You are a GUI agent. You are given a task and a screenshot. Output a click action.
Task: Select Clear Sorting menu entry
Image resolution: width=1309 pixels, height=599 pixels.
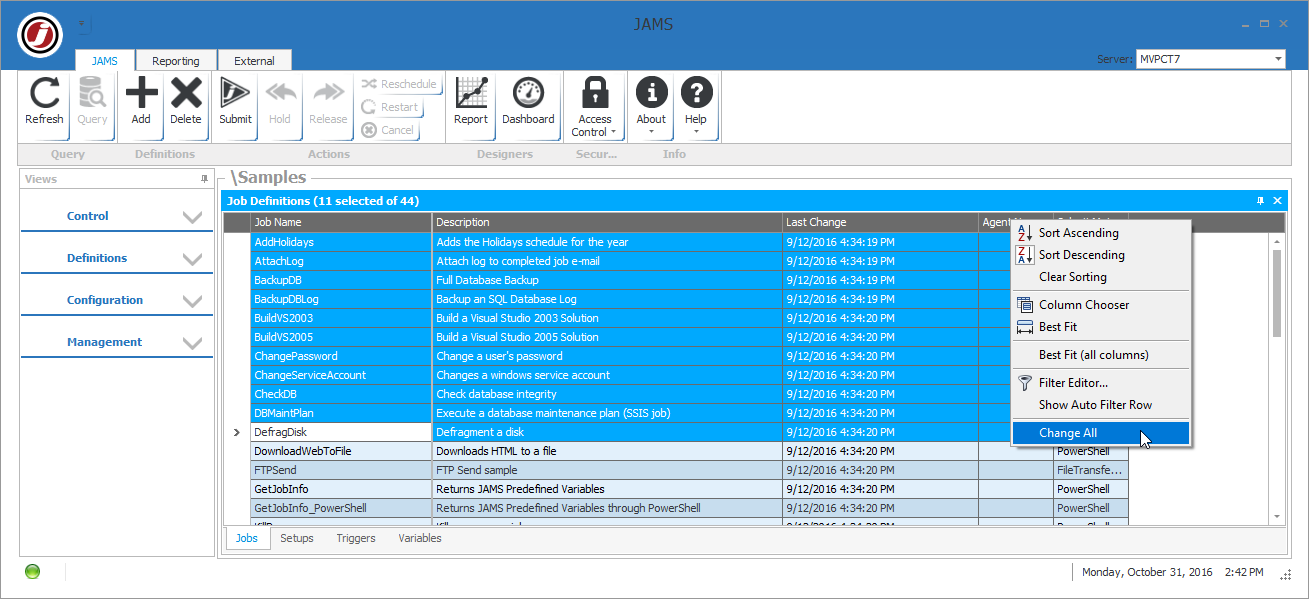(x=1101, y=277)
